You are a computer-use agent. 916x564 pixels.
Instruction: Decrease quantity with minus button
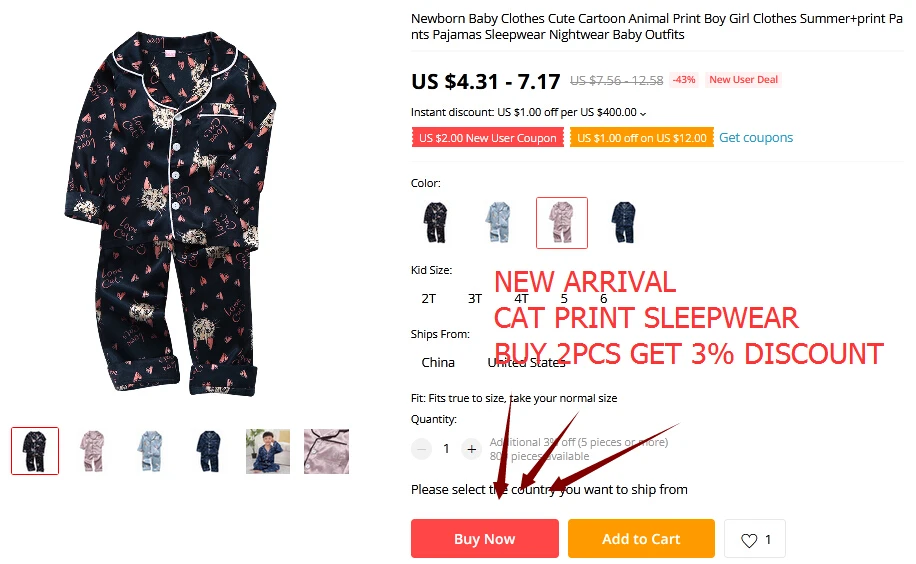[x=421, y=449]
